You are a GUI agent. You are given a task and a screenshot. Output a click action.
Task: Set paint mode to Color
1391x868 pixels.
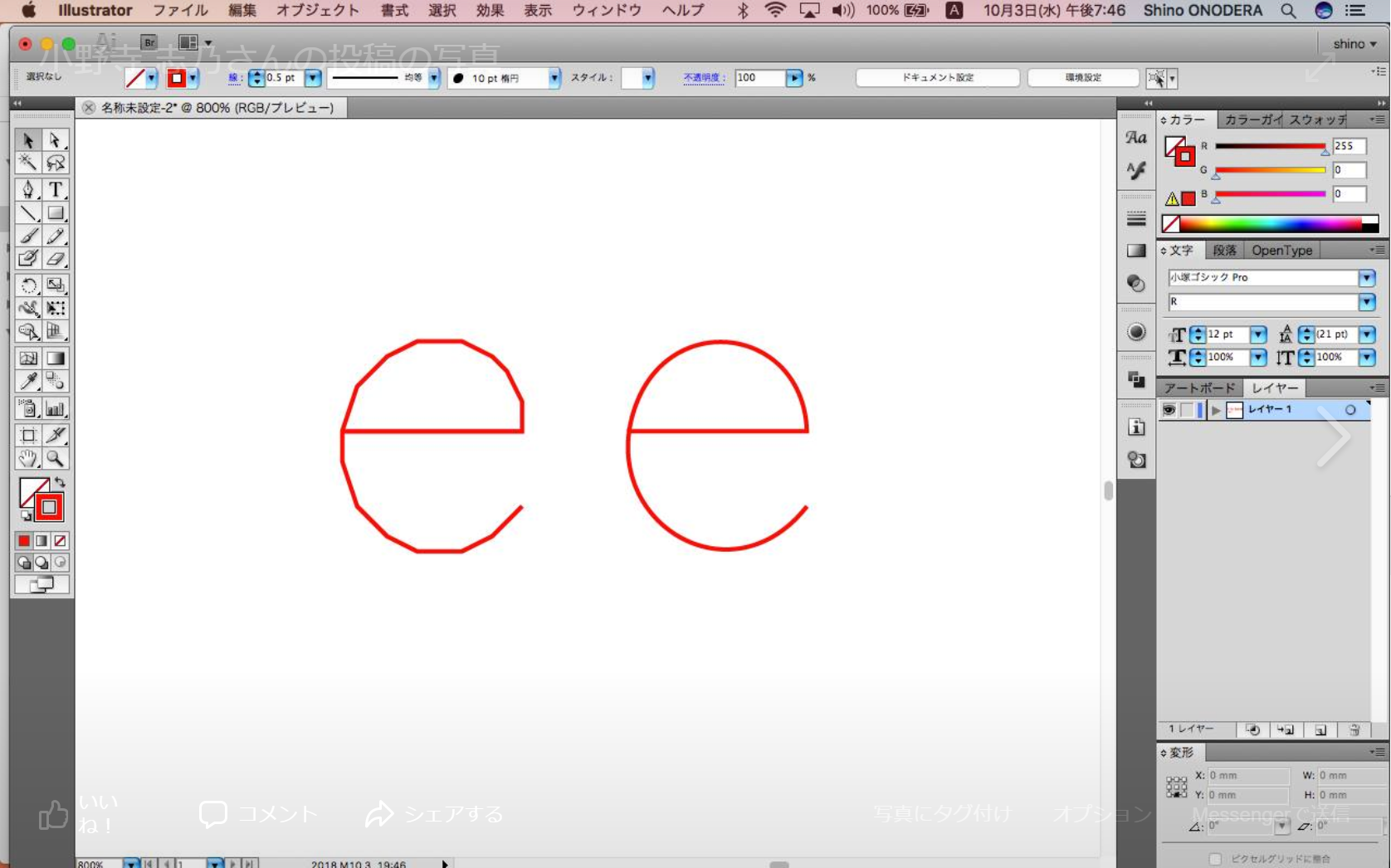click(24, 541)
